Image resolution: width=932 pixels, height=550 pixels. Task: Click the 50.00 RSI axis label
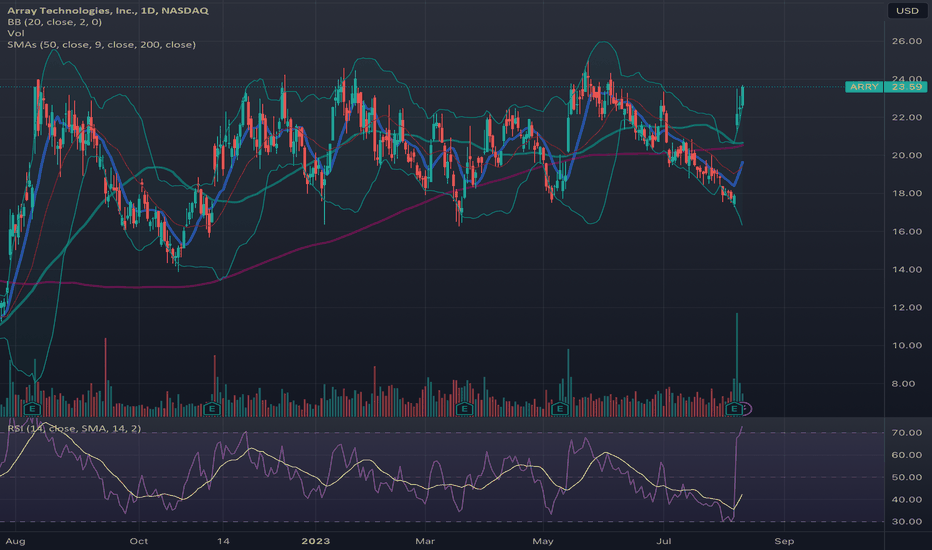point(907,477)
